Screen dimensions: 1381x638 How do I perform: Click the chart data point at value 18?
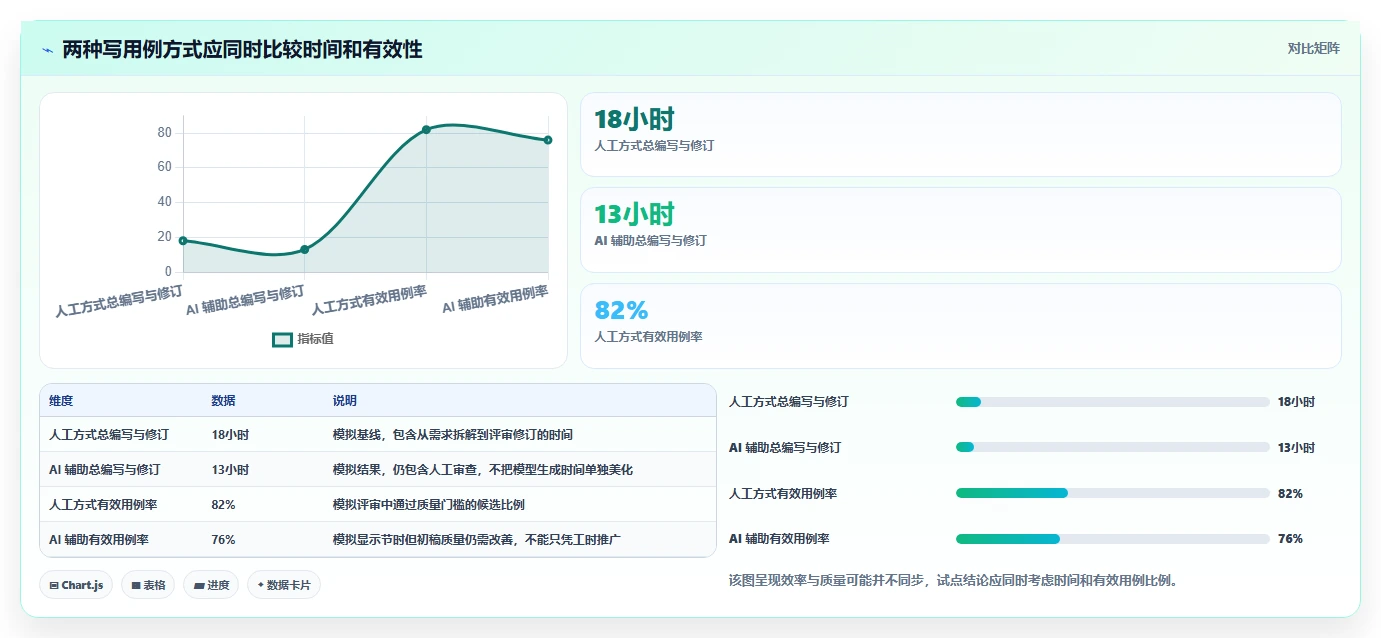(183, 240)
